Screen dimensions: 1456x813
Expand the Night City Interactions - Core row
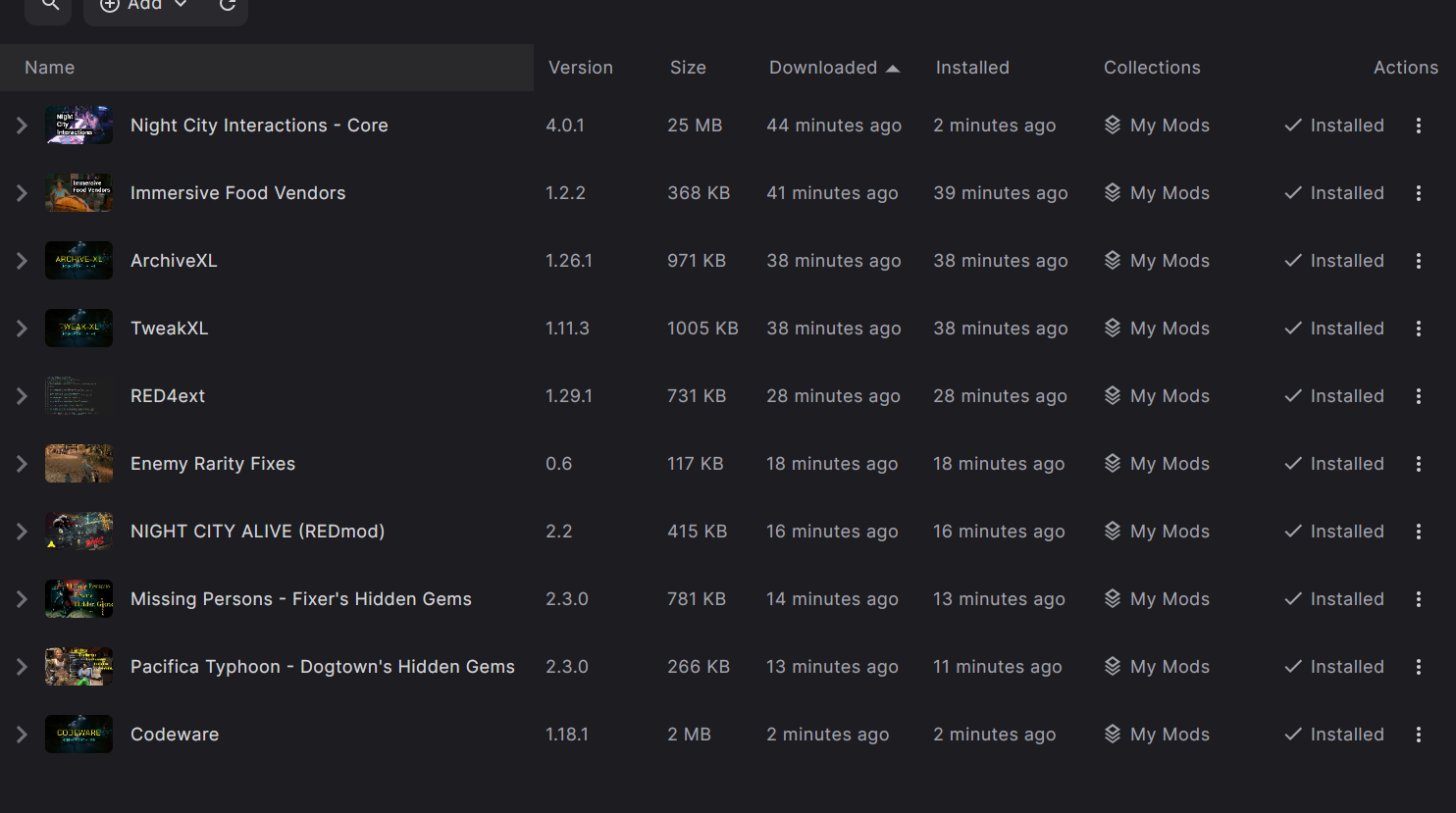click(x=22, y=126)
